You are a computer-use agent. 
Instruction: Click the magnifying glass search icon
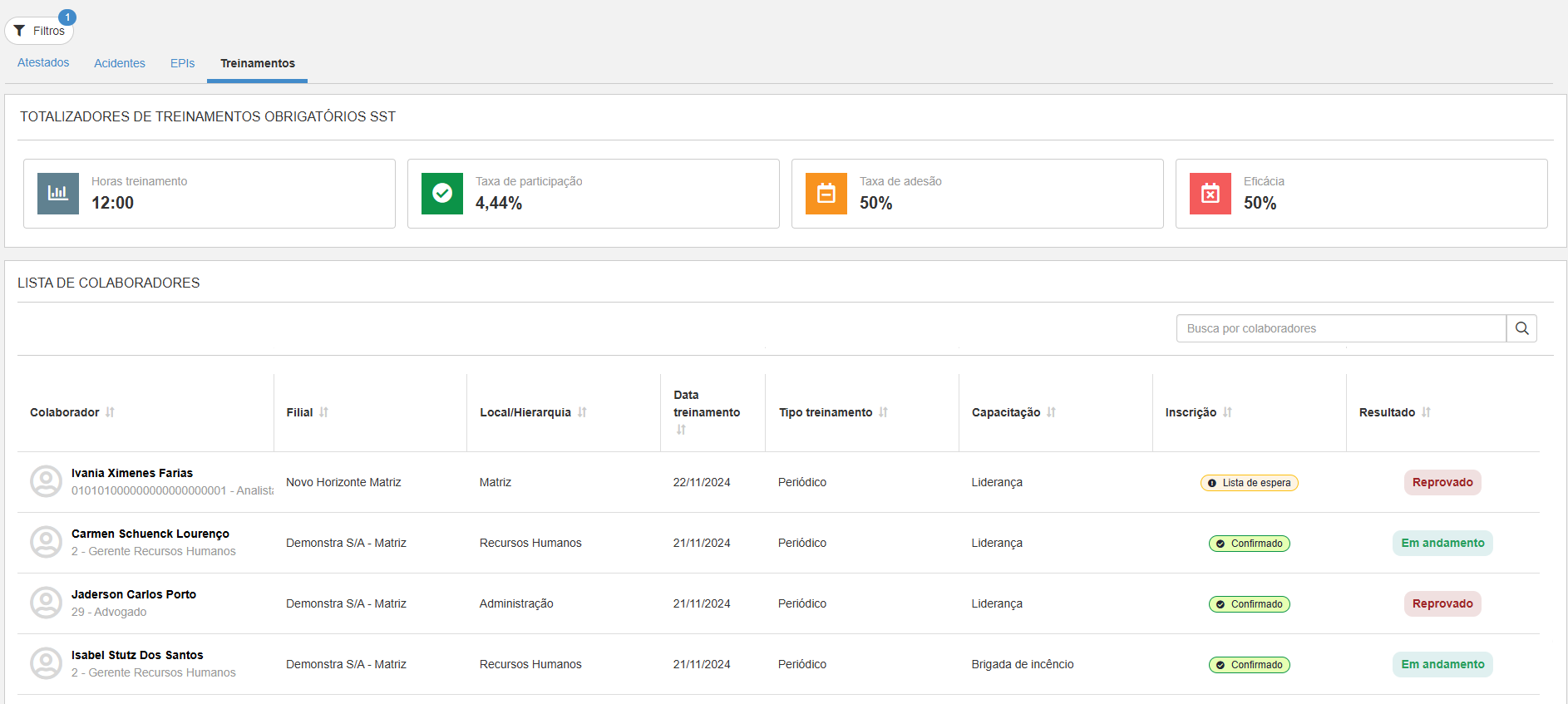[x=1521, y=328]
